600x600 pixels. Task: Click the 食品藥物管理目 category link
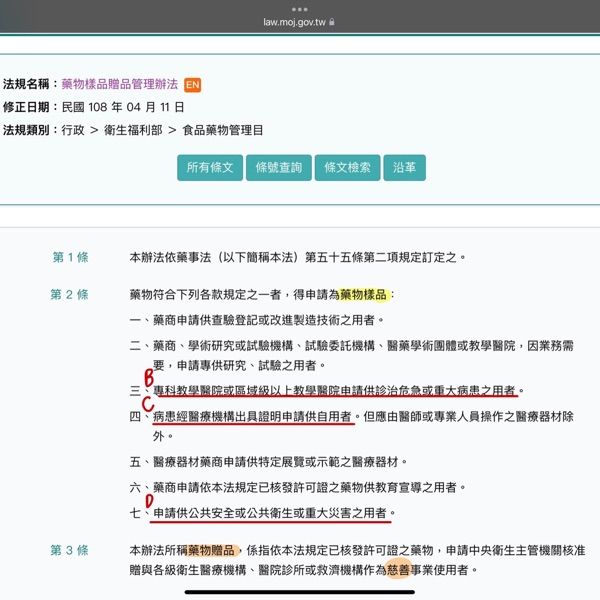point(223,130)
